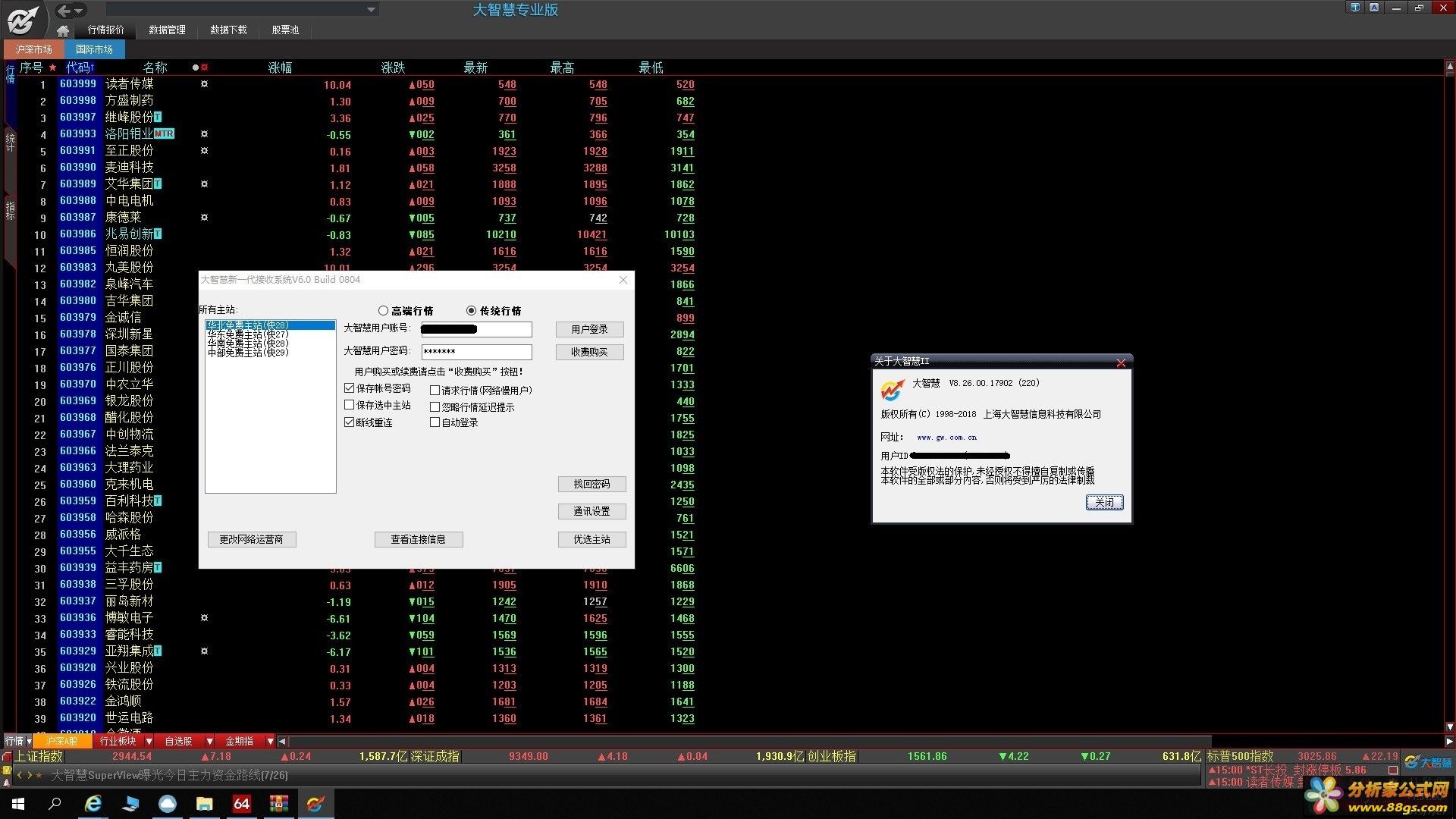Click the T badge next to 益丰药房

158,568
